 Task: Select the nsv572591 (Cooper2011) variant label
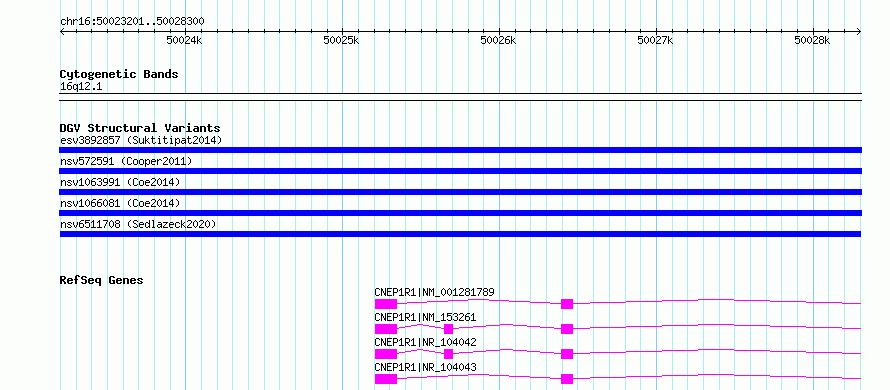pyautogui.click(x=126, y=162)
